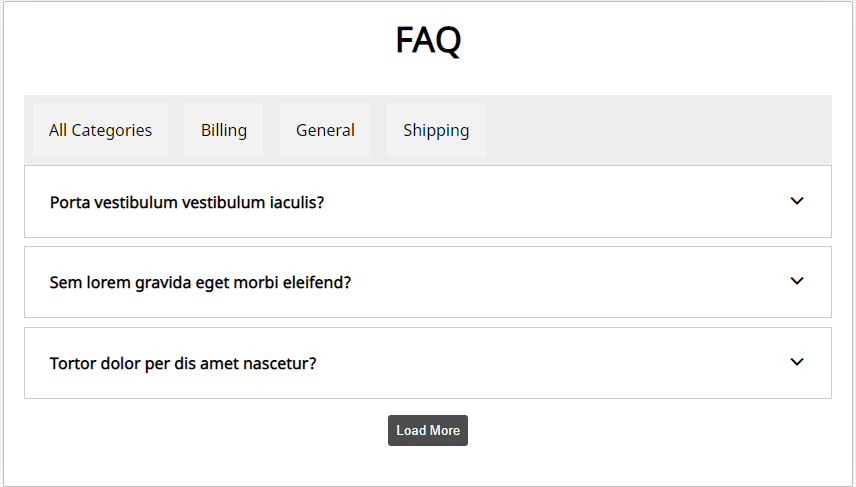Click blank middle area of Sem lorem row
This screenshot has height=487, width=856.
(x=560, y=282)
